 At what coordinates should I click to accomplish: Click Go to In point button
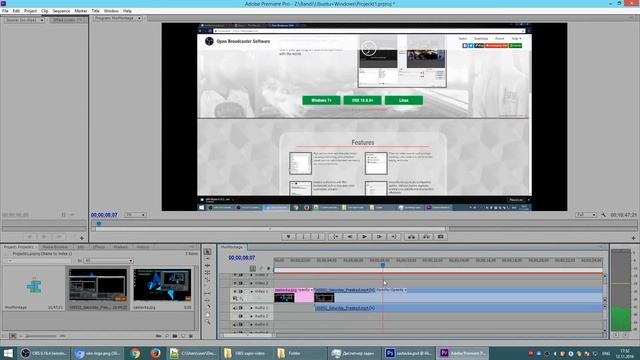tap(335, 237)
